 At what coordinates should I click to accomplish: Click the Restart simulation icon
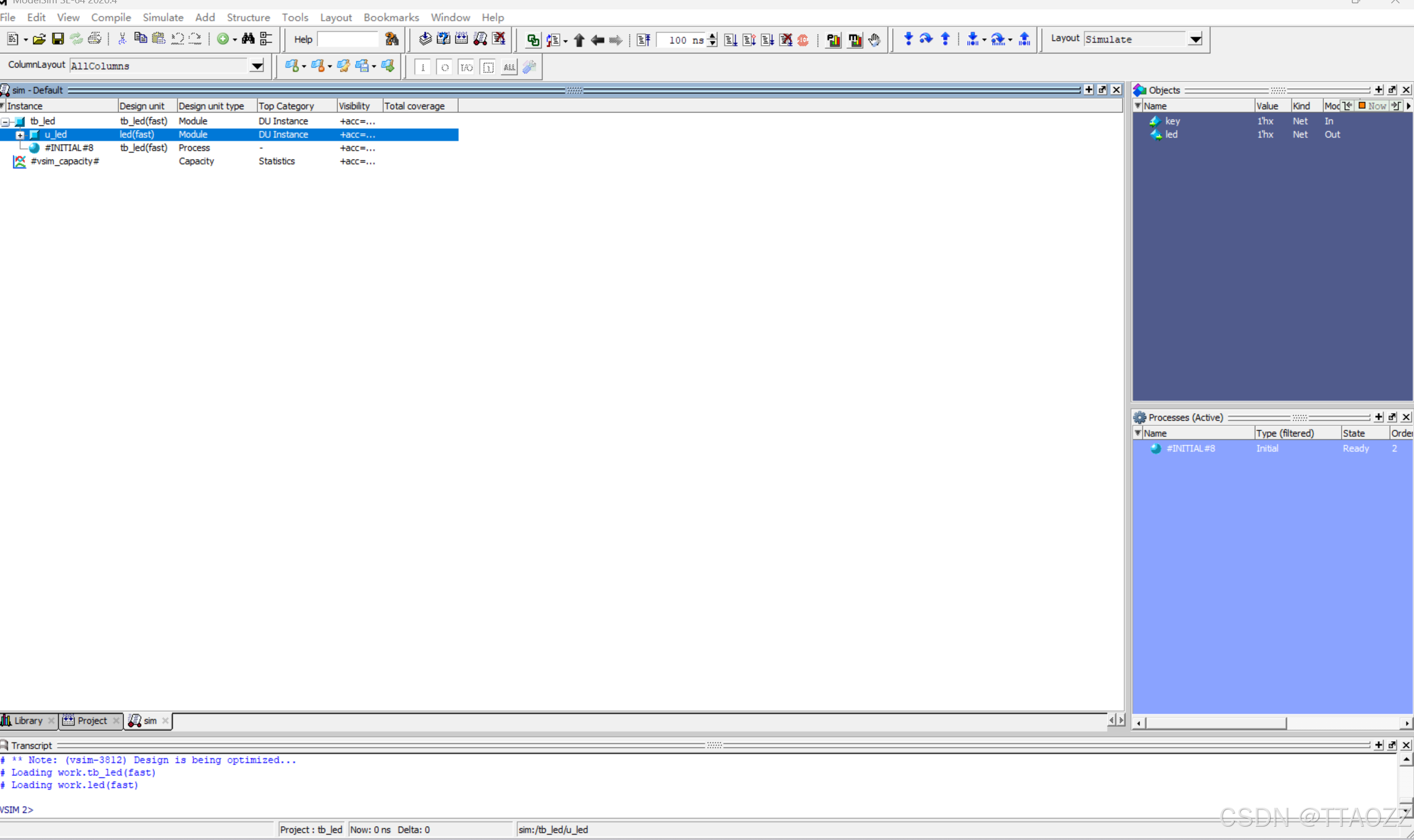point(642,40)
